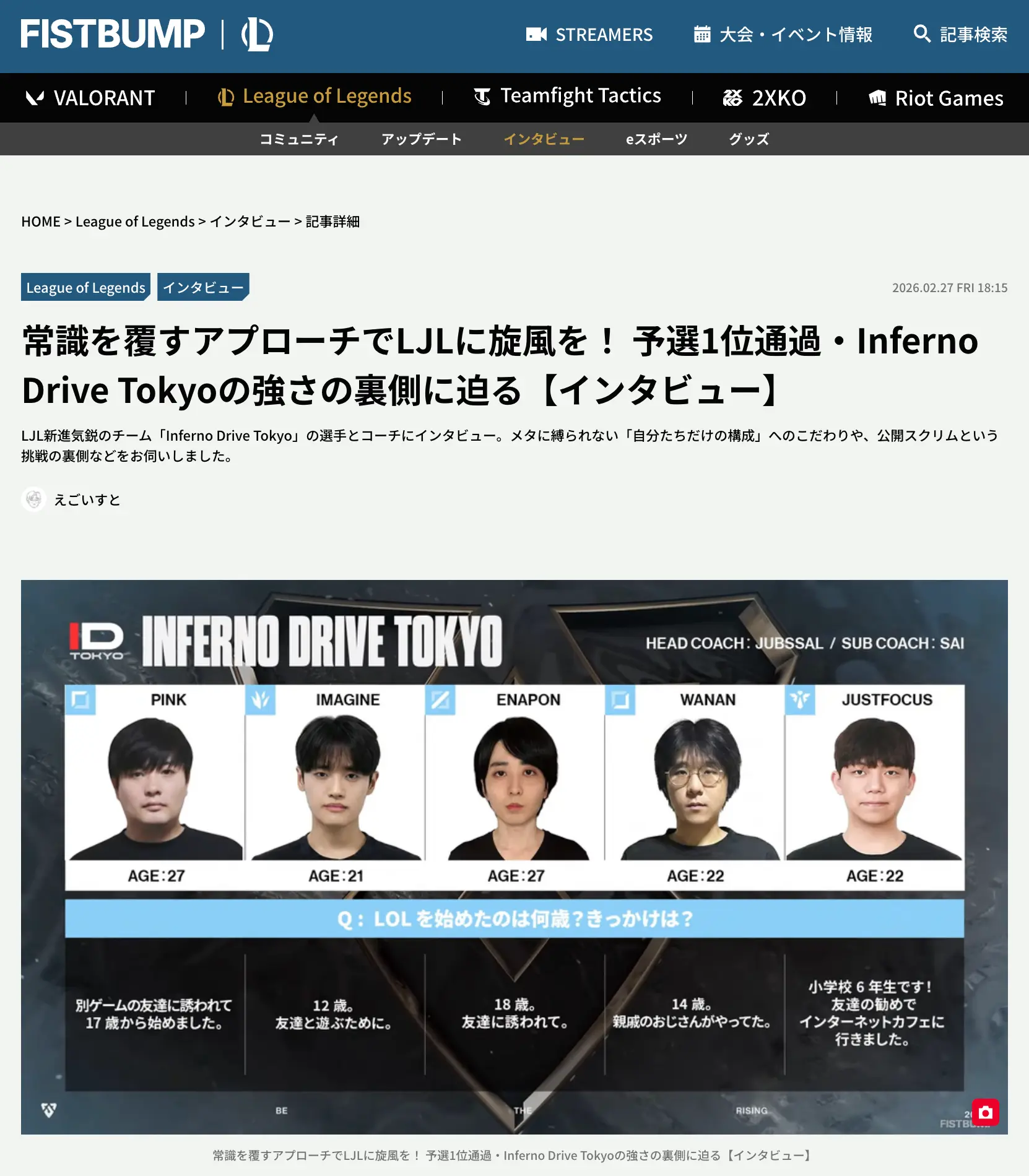Click the FISTBUMP logo

(x=113, y=34)
